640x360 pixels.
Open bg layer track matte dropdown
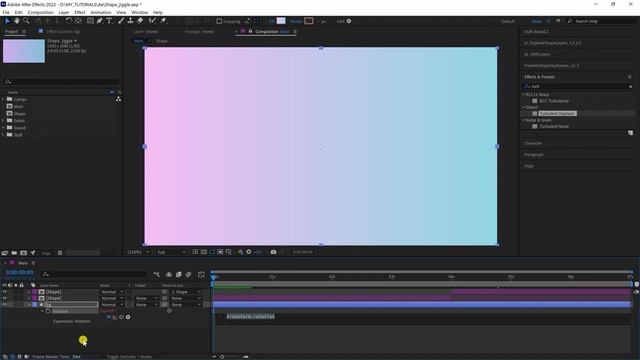(146, 304)
